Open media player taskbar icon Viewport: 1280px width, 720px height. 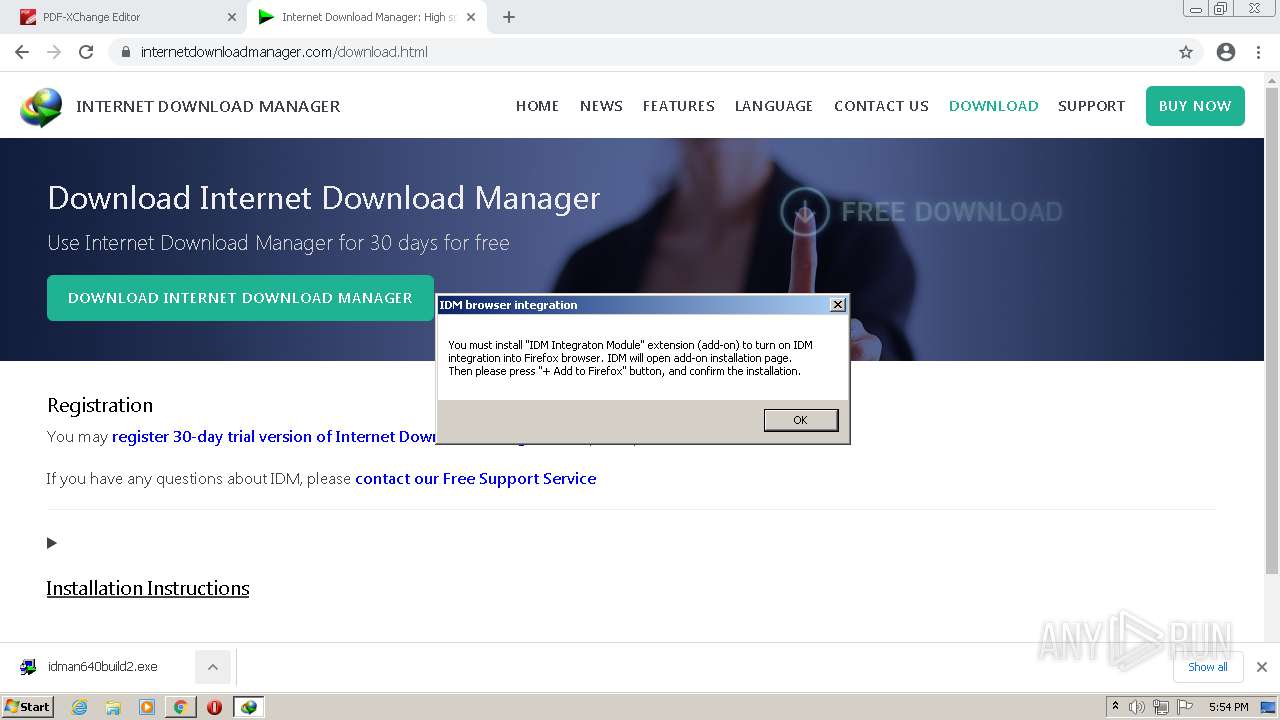147,707
